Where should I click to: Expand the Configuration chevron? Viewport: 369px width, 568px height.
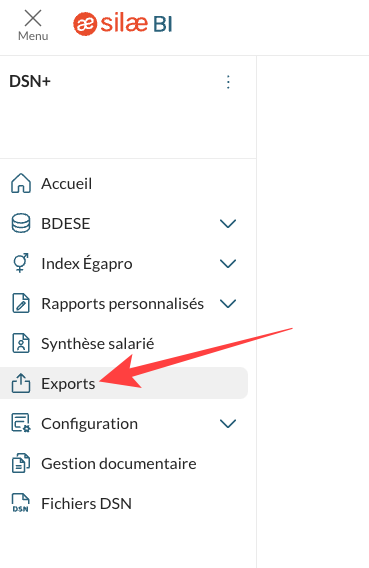click(228, 423)
